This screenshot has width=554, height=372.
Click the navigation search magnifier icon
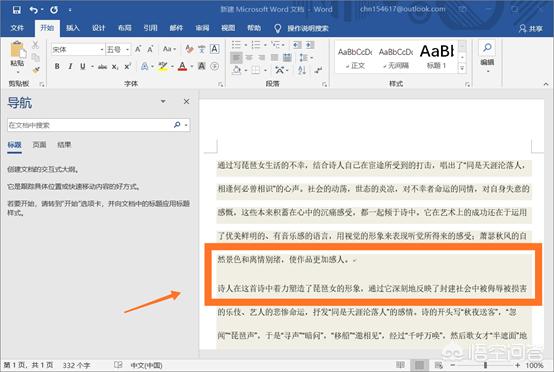pyautogui.click(x=177, y=125)
